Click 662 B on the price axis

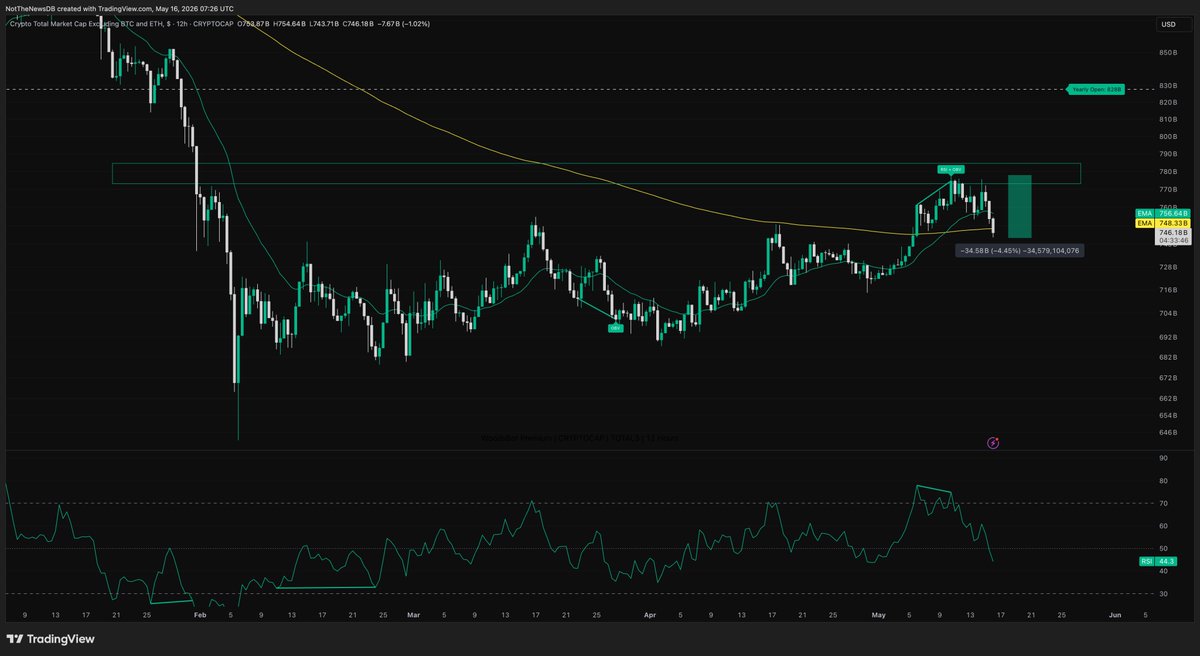click(x=1168, y=398)
